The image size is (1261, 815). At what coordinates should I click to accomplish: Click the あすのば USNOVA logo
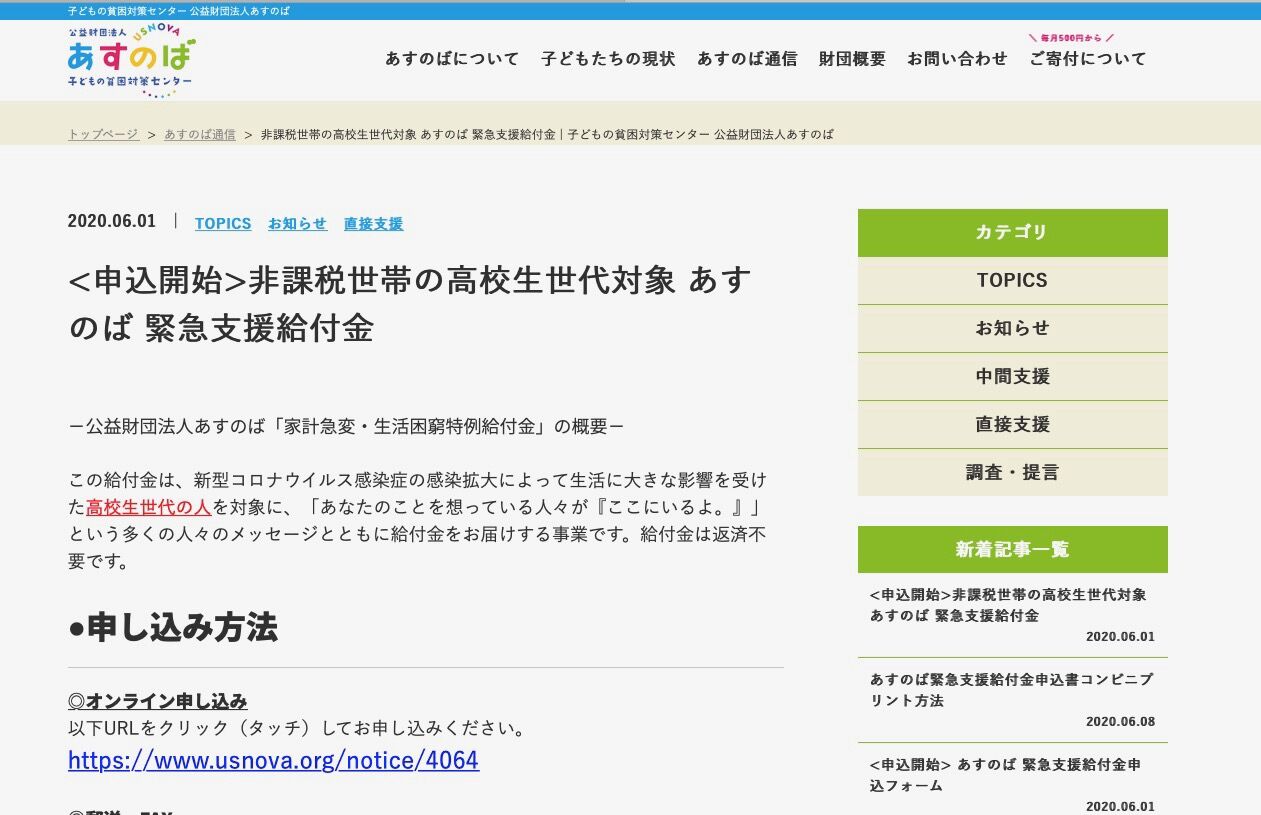point(131,62)
